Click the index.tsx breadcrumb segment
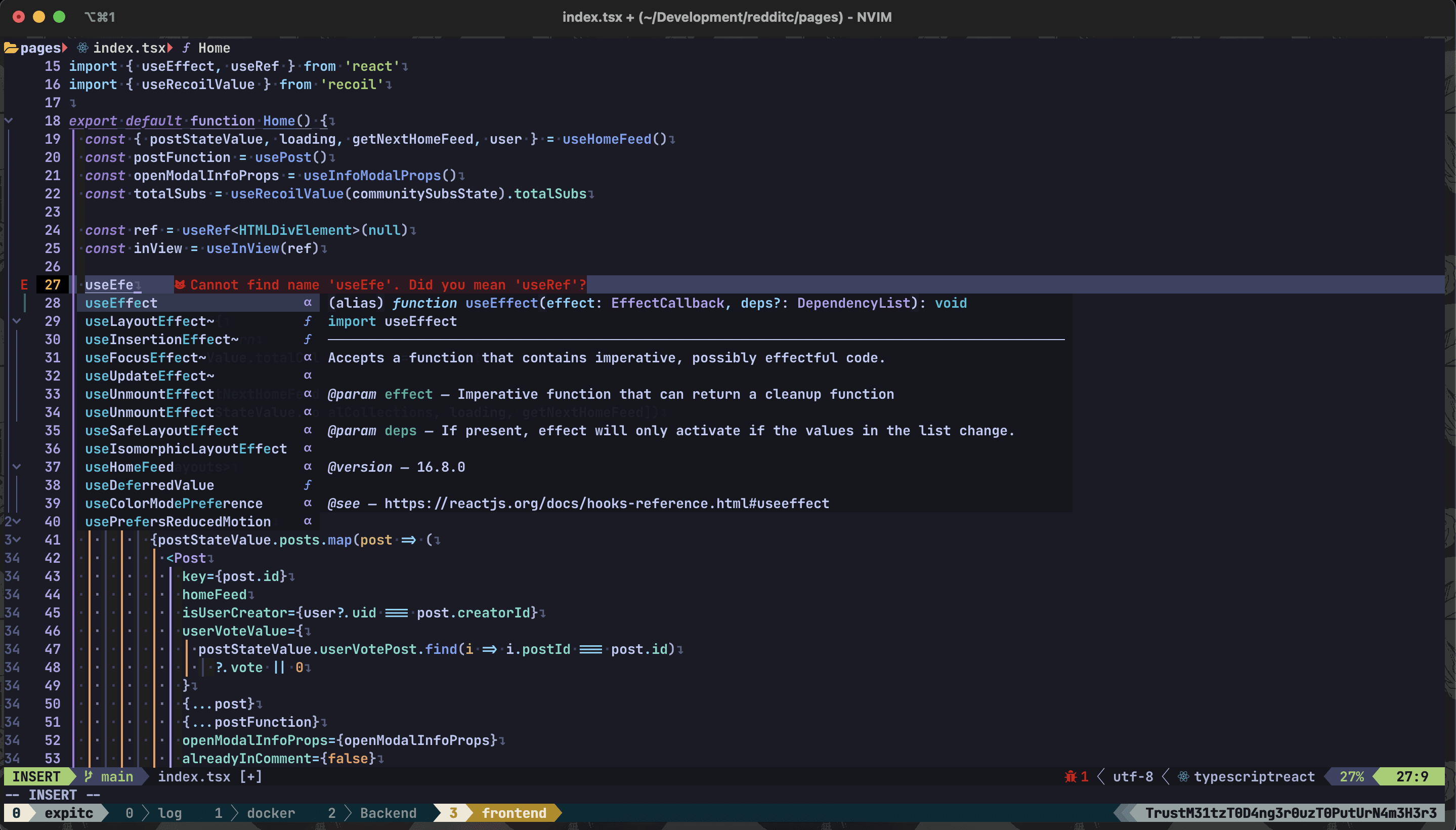This screenshot has width=1456, height=830. click(x=130, y=48)
